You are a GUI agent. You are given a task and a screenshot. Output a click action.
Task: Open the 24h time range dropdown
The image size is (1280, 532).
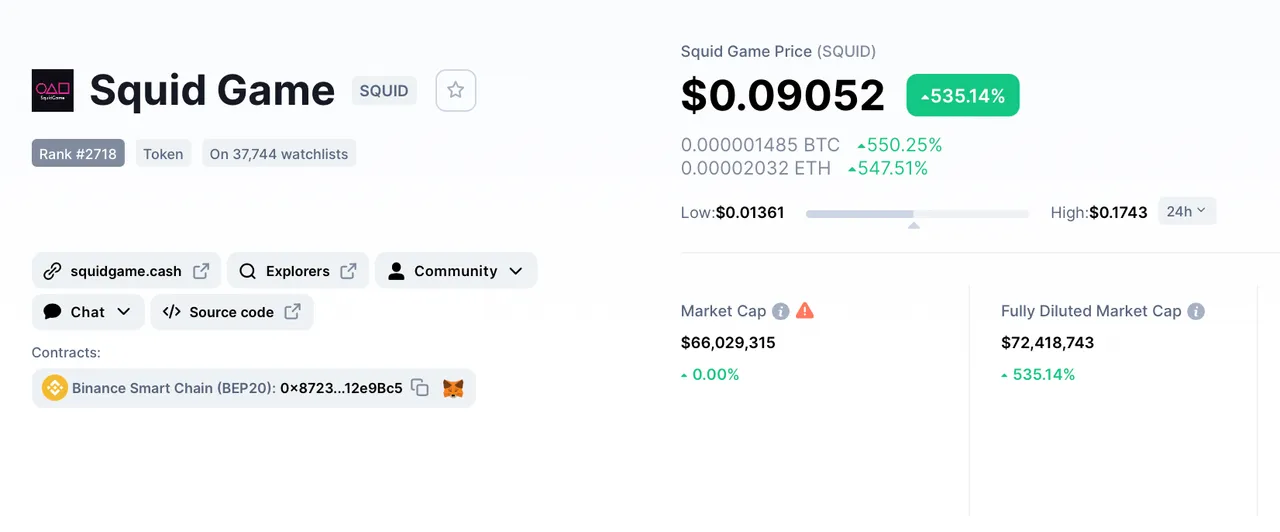(1187, 211)
